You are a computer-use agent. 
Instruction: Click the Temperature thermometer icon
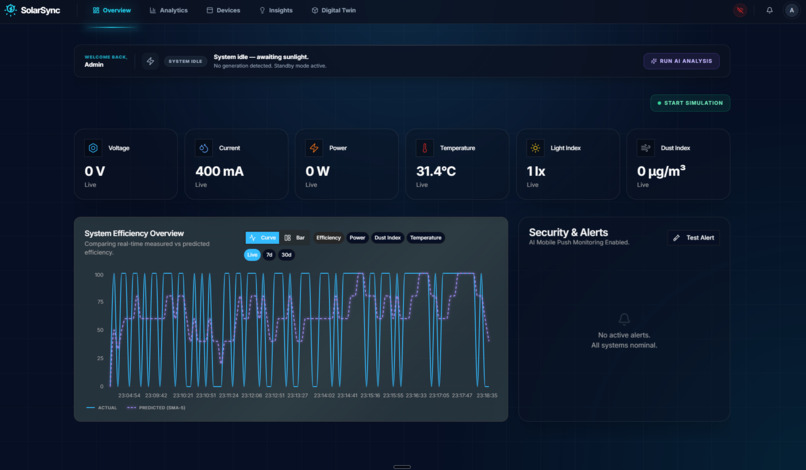[425, 148]
